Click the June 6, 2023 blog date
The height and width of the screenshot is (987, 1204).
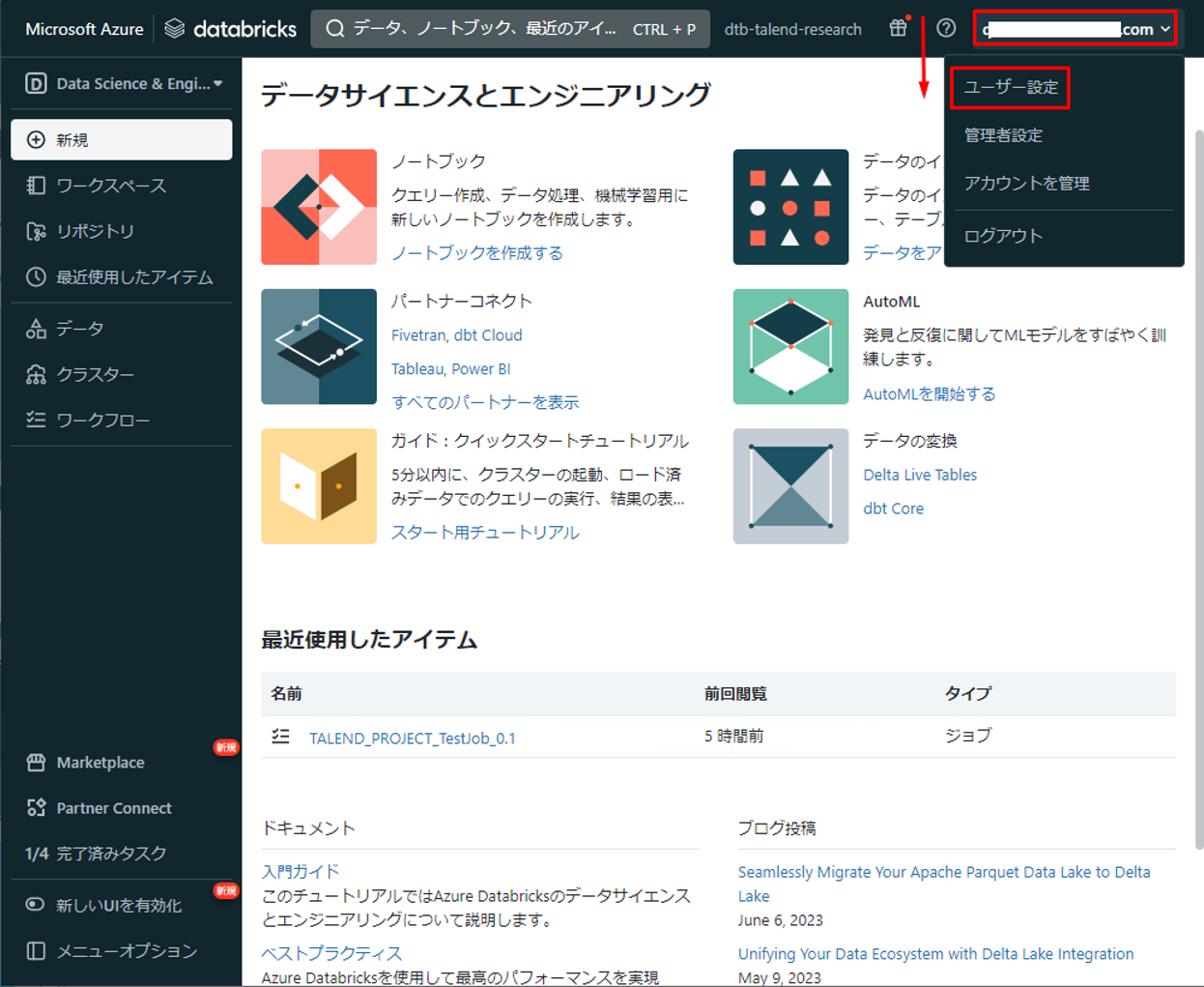(x=781, y=919)
